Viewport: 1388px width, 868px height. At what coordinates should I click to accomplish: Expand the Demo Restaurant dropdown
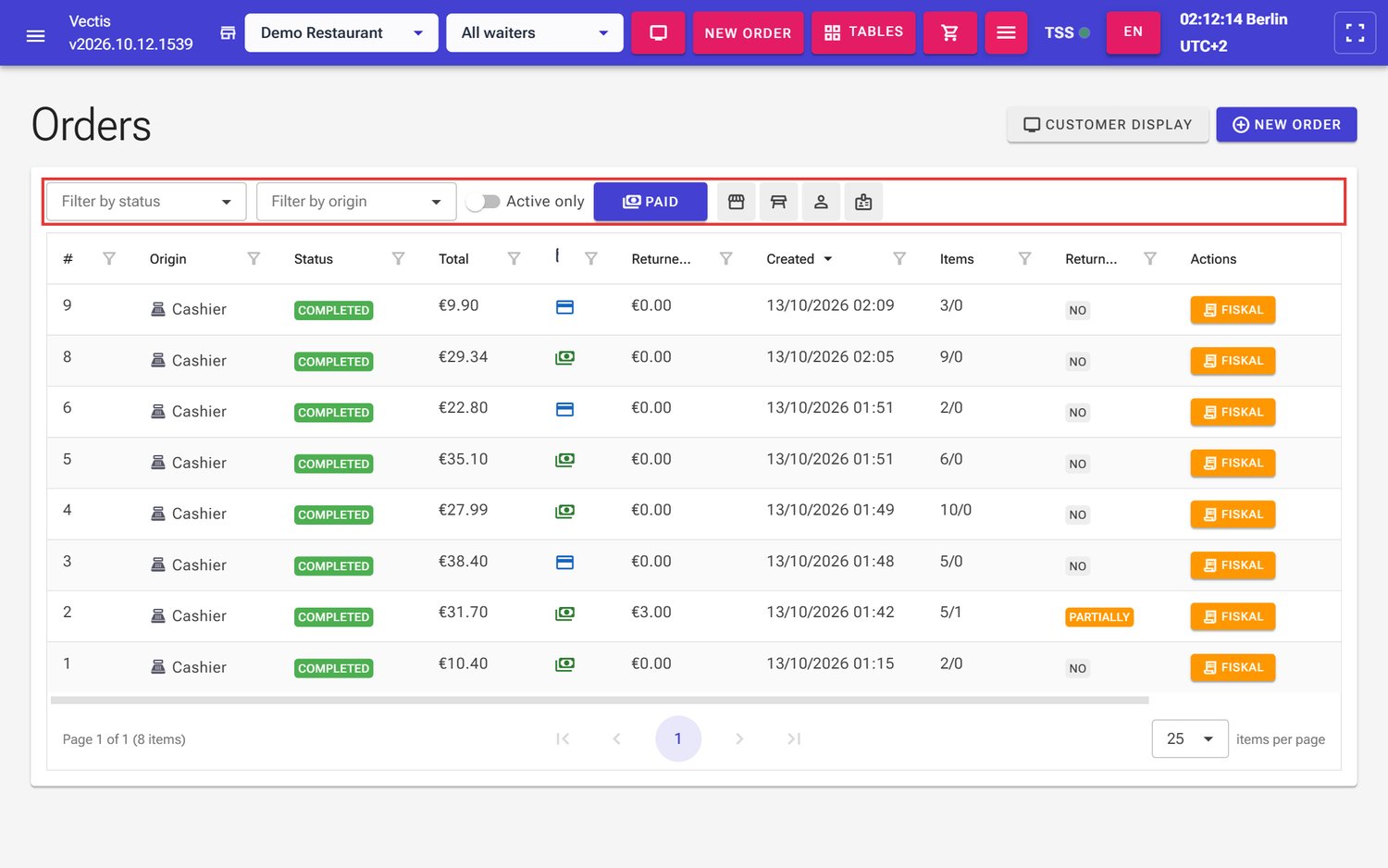341,33
